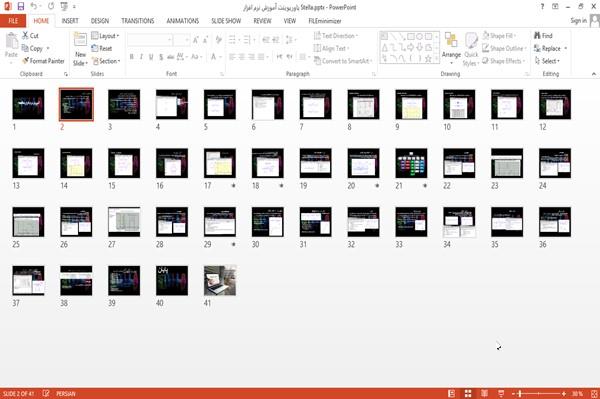
Task: Click Clear All Formatting icon
Action: coord(218,40)
